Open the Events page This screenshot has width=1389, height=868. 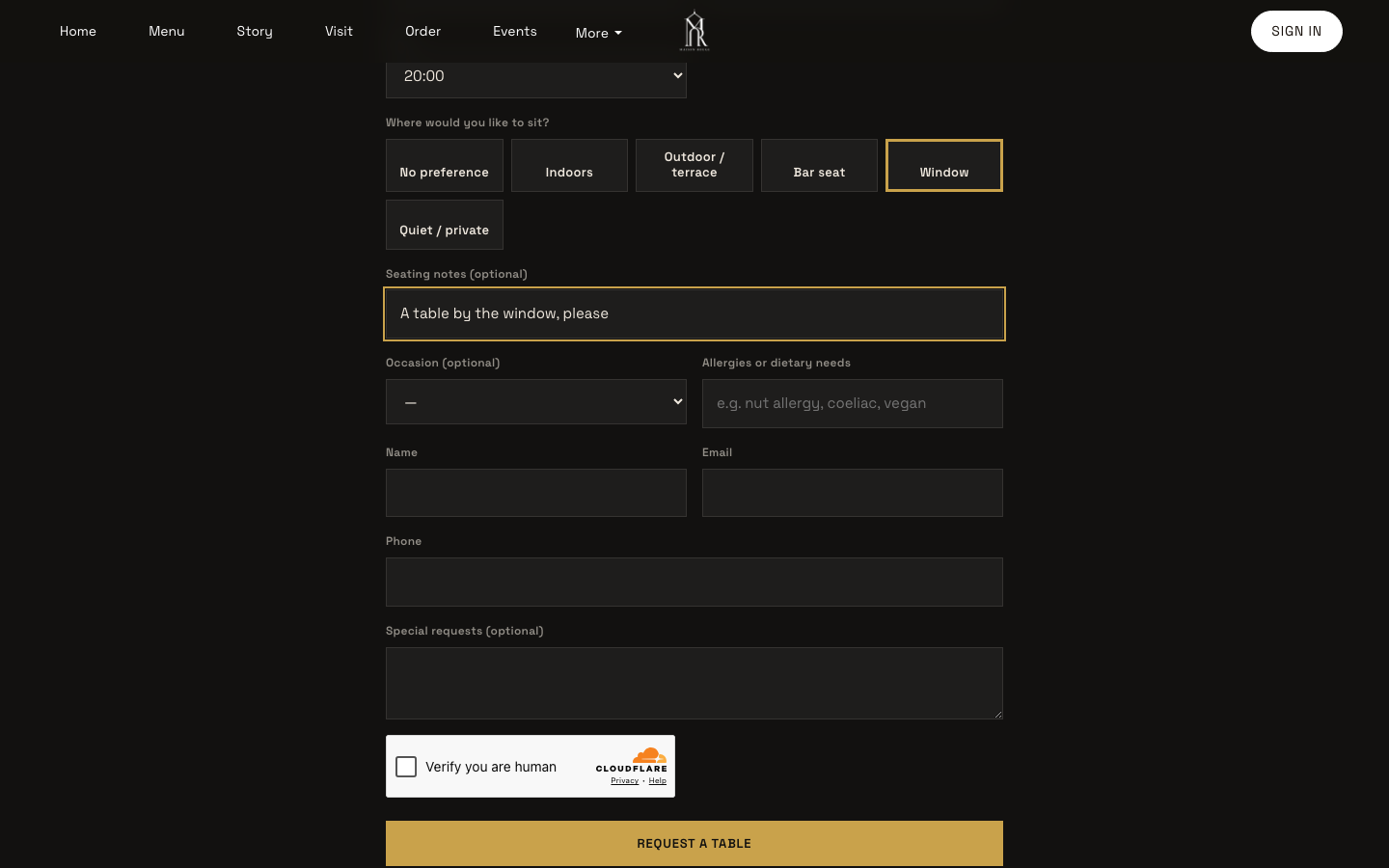515,31
